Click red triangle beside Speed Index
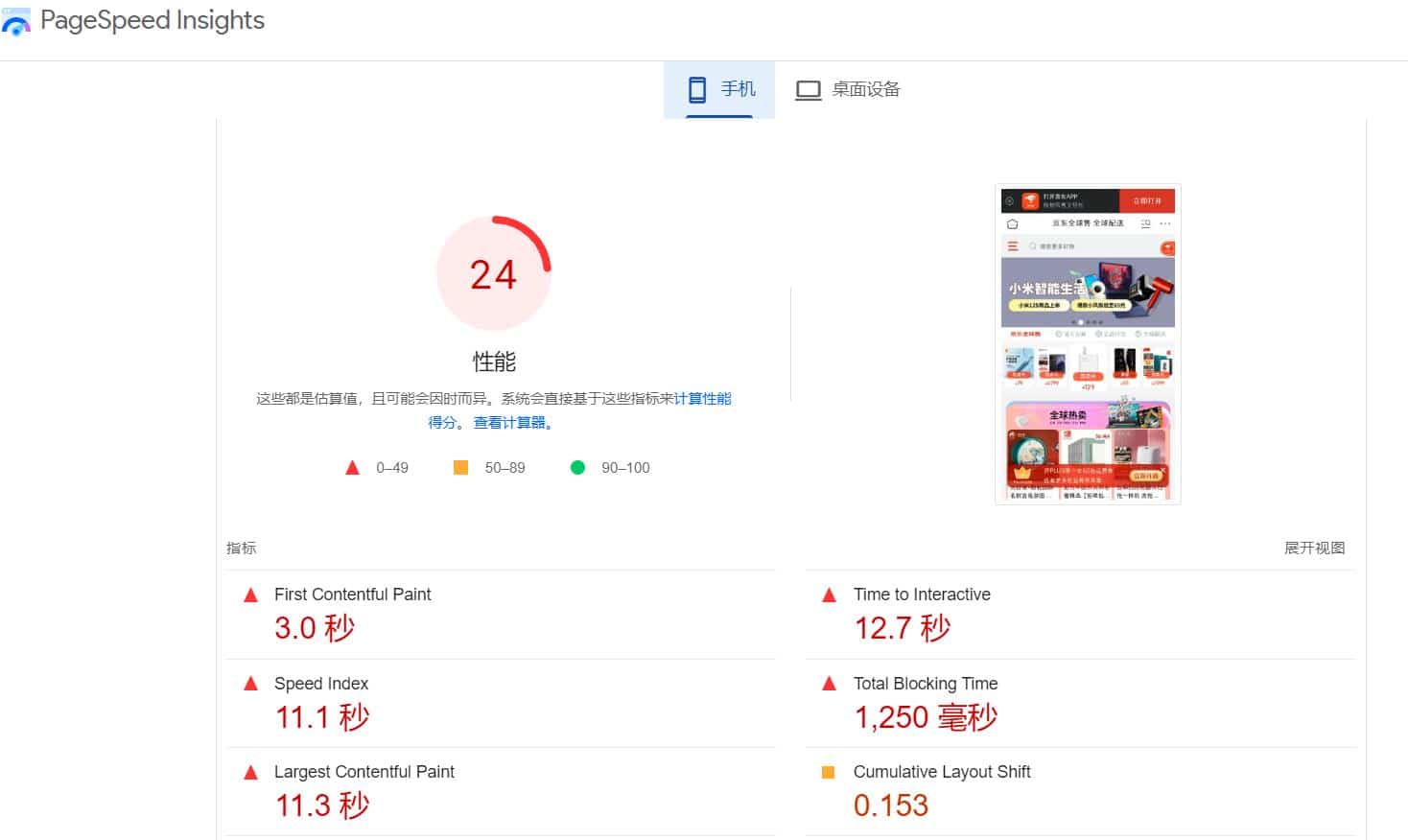 coord(251,684)
